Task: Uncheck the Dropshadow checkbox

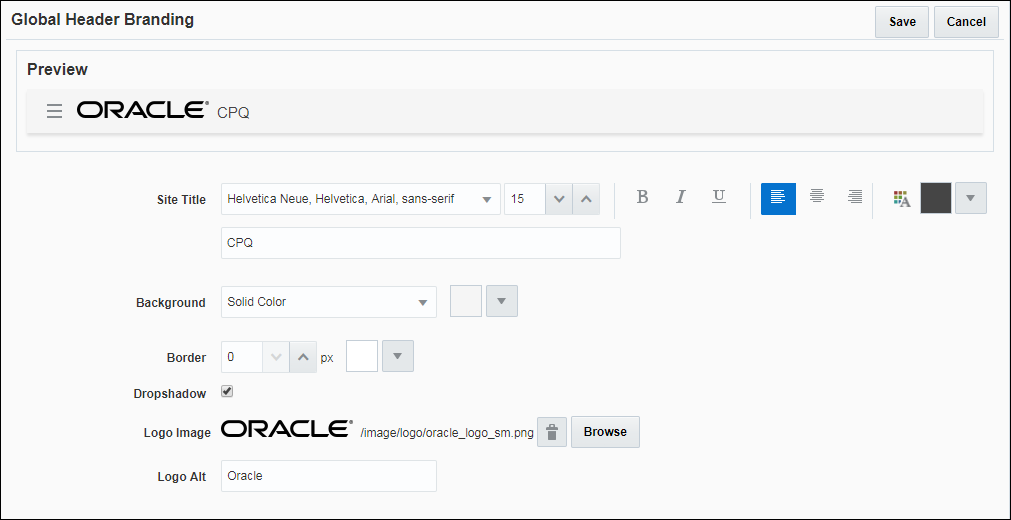Action: [x=227, y=391]
